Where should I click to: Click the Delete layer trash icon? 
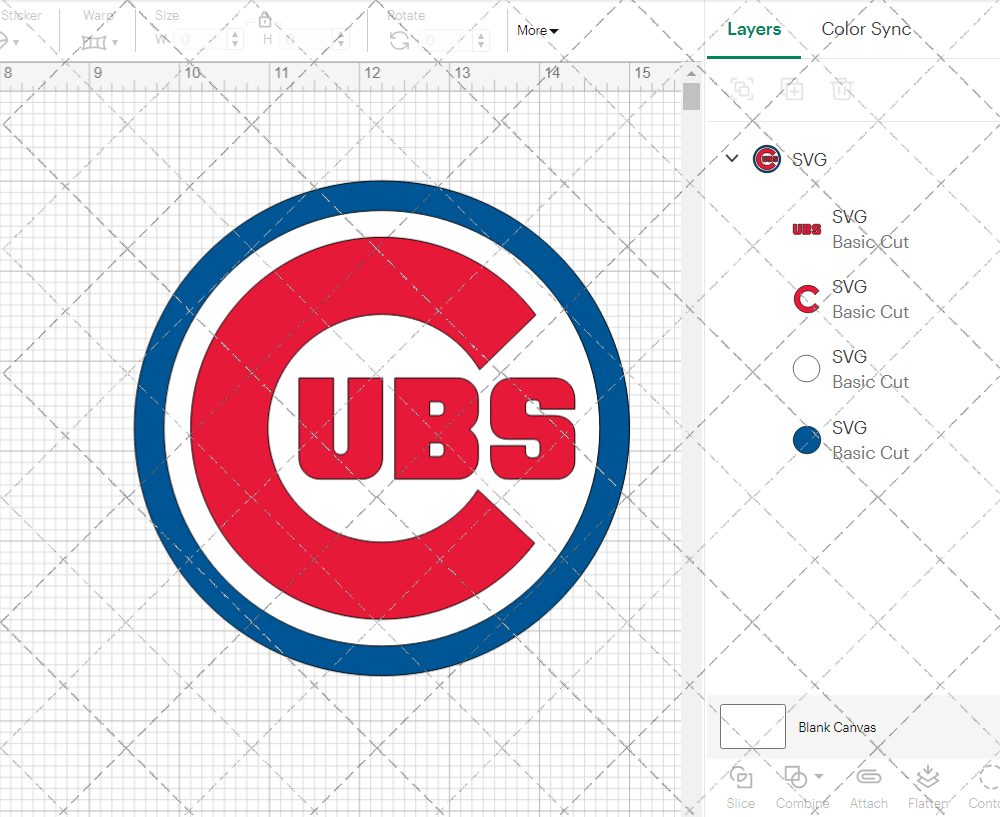click(x=842, y=89)
